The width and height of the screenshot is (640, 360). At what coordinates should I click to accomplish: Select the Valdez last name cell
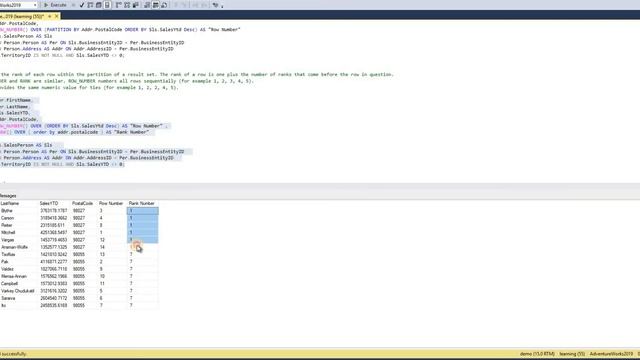coord(18,269)
